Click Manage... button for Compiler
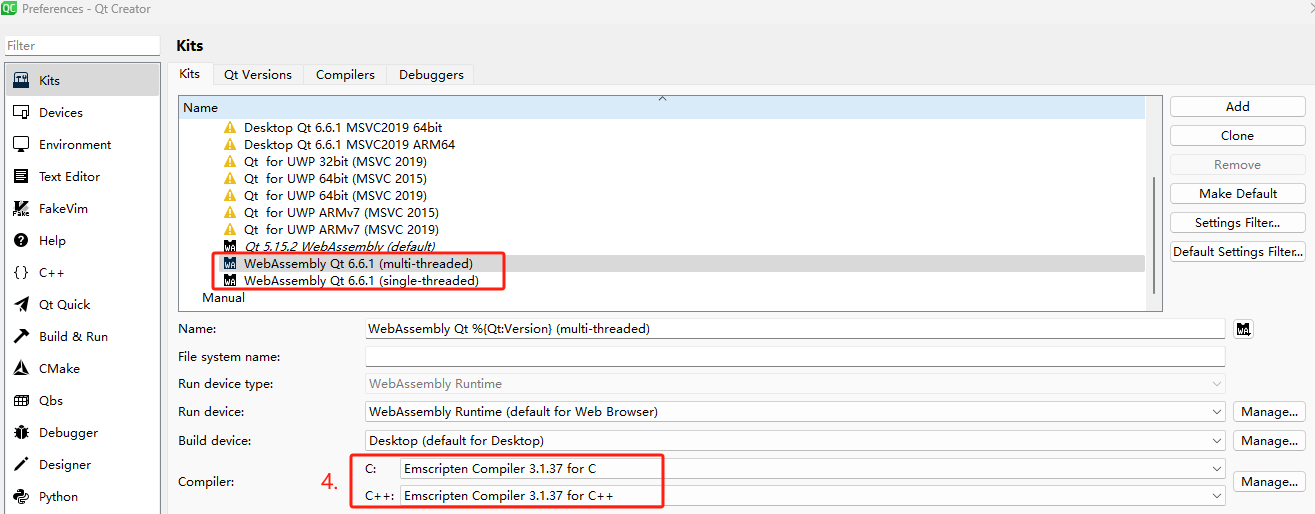 (1270, 482)
